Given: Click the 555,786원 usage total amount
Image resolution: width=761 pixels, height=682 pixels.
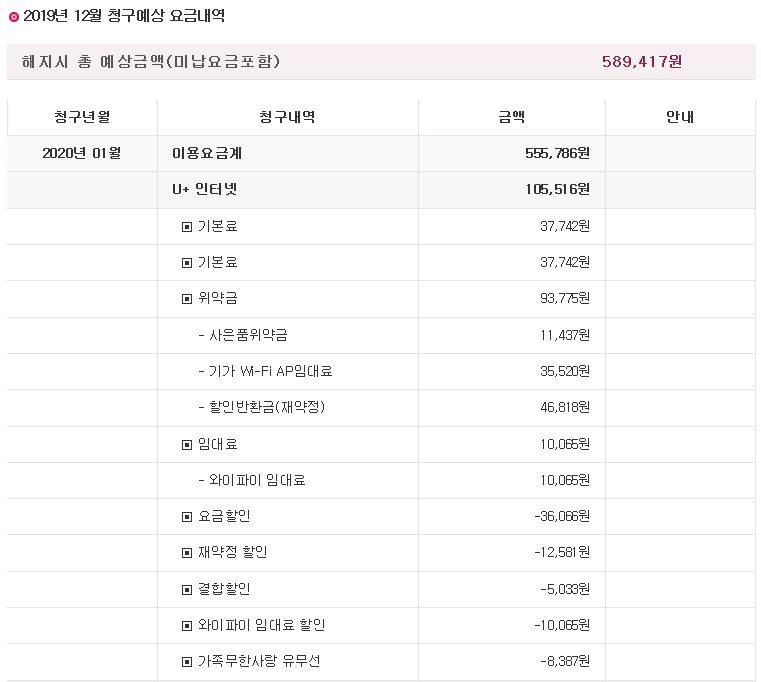Looking at the screenshot, I should pyautogui.click(x=557, y=154).
